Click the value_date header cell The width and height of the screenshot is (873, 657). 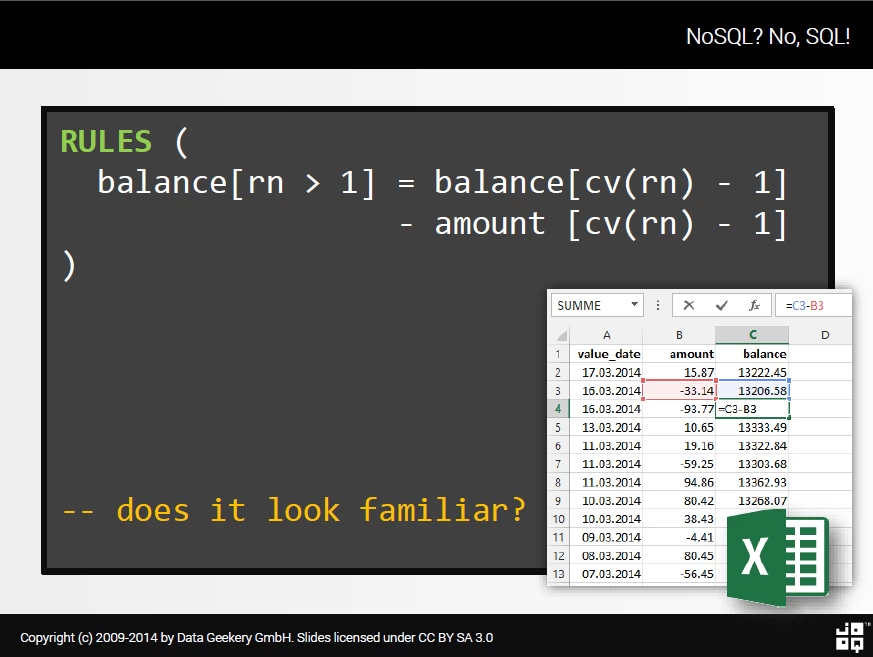coord(606,354)
